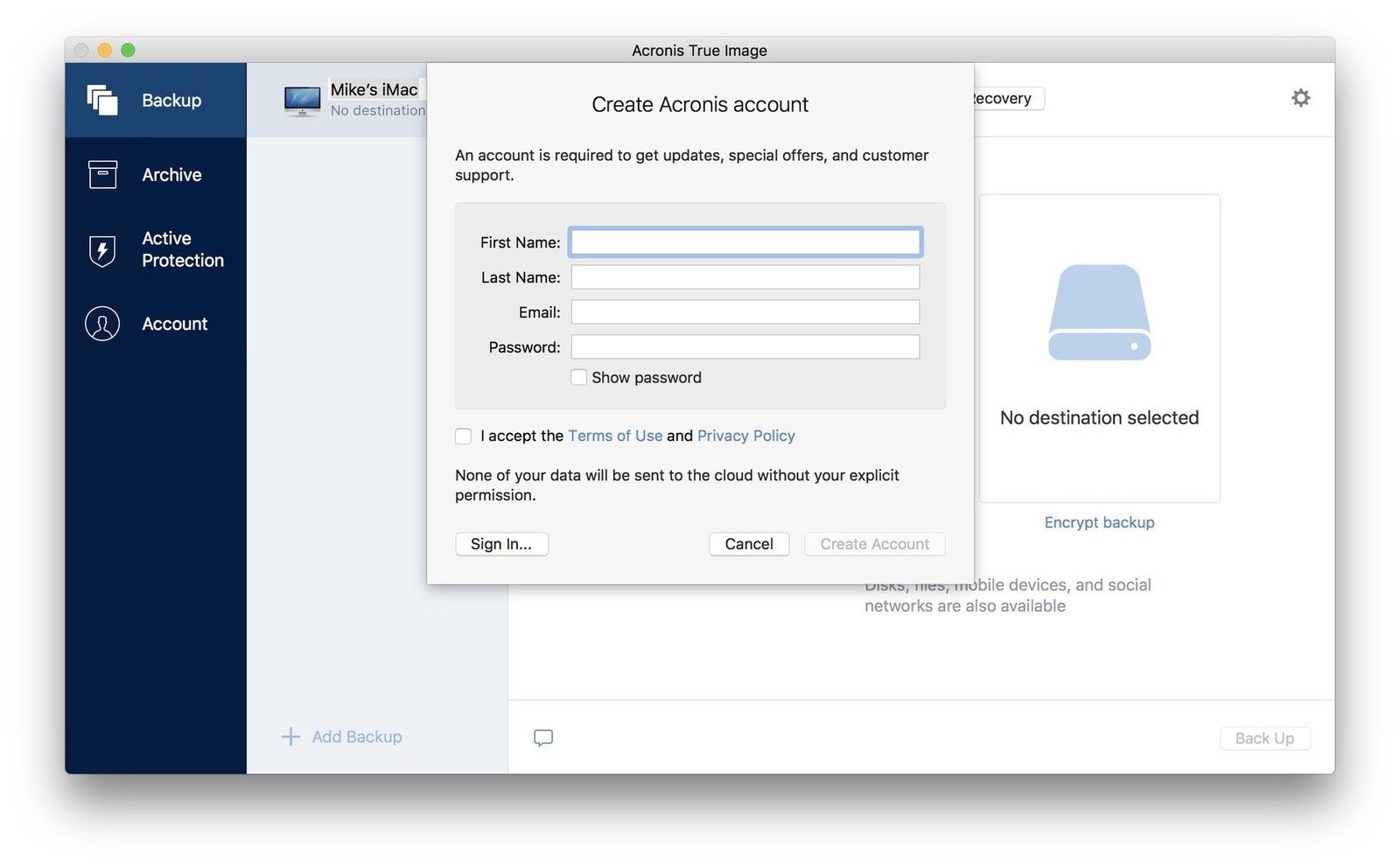The height and width of the screenshot is (867, 1400).
Task: Click the destination hard drive icon
Action: [1099, 313]
